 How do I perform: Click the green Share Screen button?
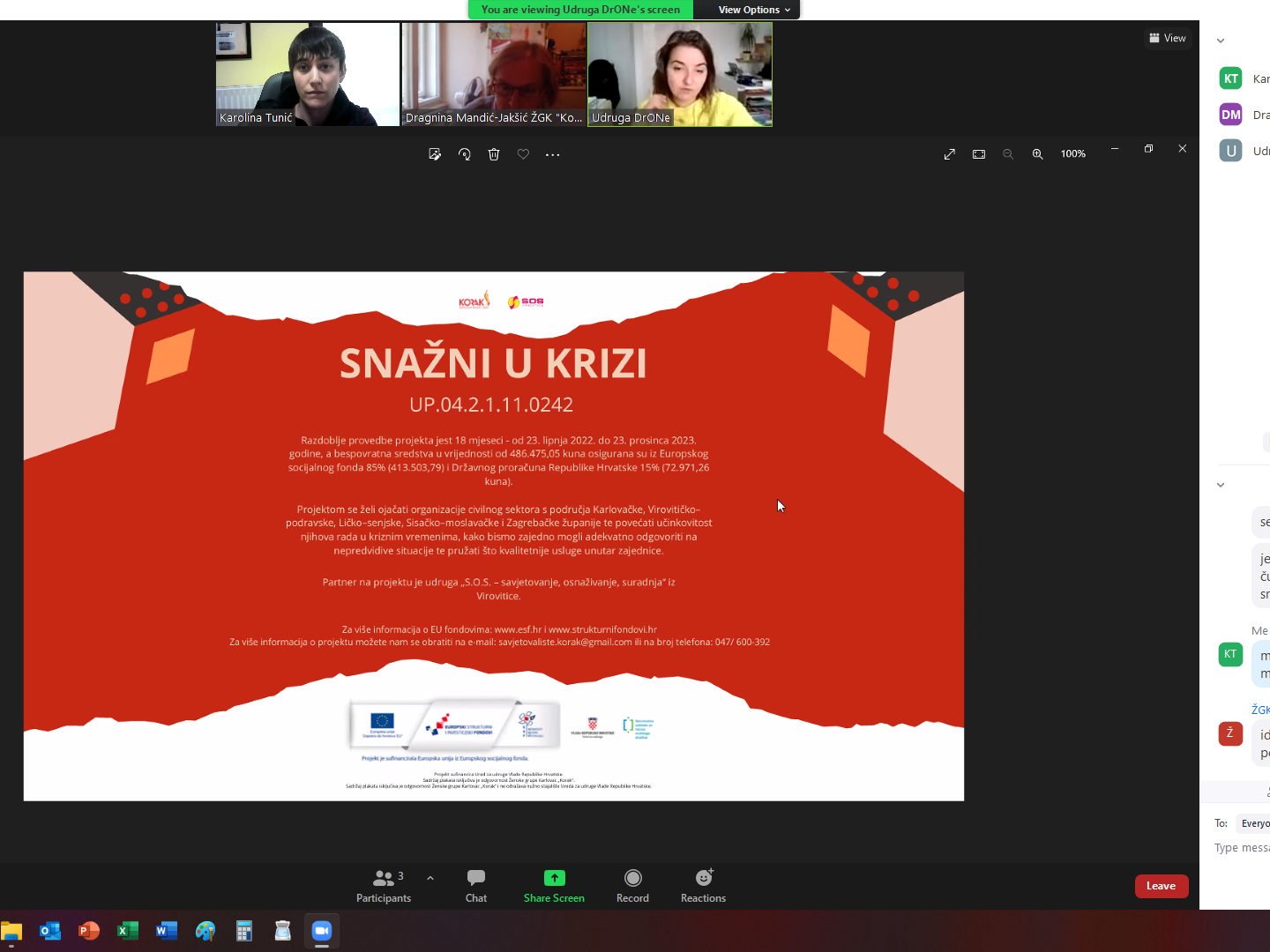[554, 885]
